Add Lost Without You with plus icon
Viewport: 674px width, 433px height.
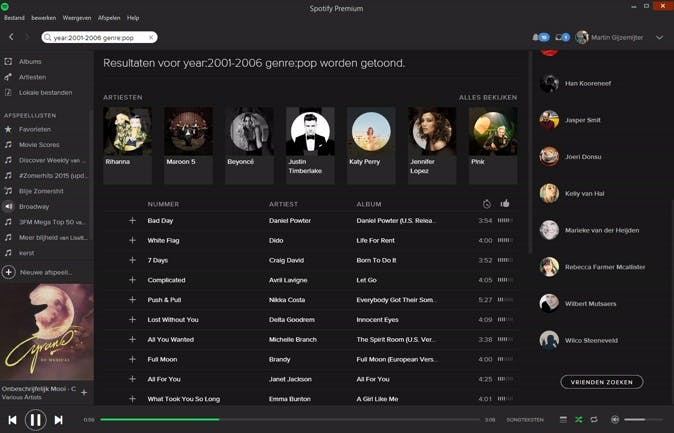pos(132,319)
